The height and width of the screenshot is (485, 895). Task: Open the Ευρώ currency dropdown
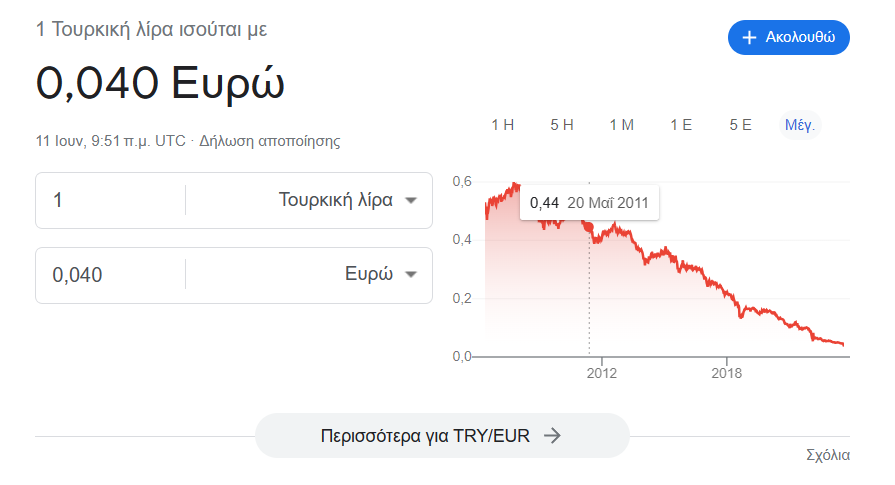click(x=380, y=275)
